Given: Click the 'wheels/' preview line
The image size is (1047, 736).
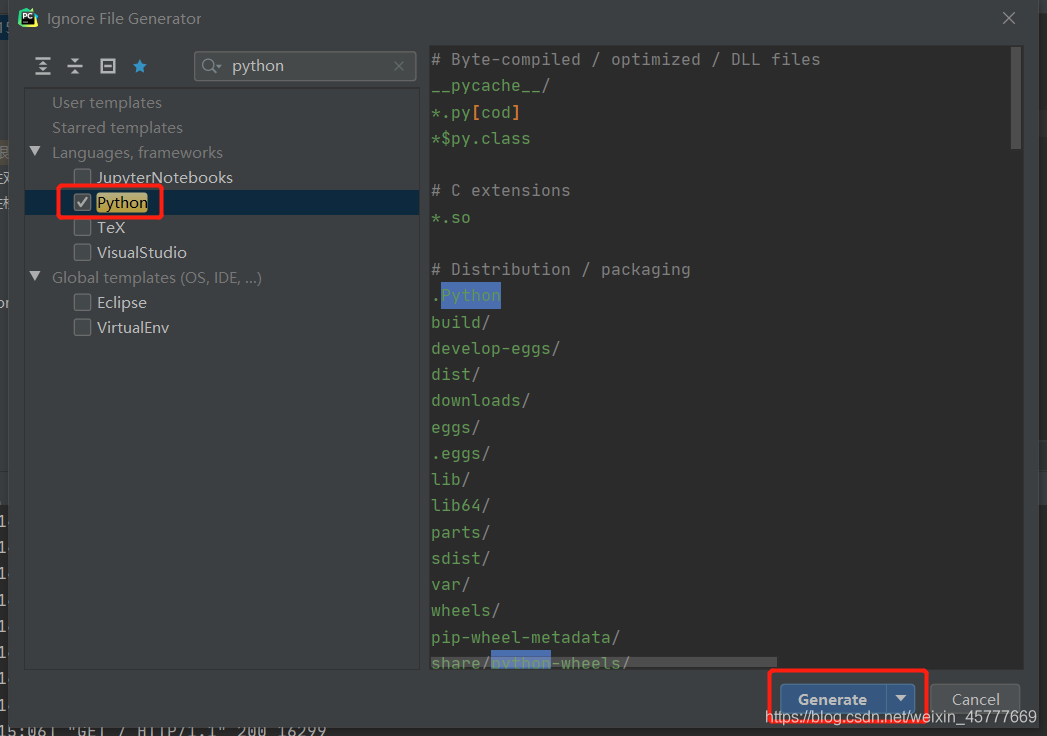Looking at the screenshot, I should [465, 610].
